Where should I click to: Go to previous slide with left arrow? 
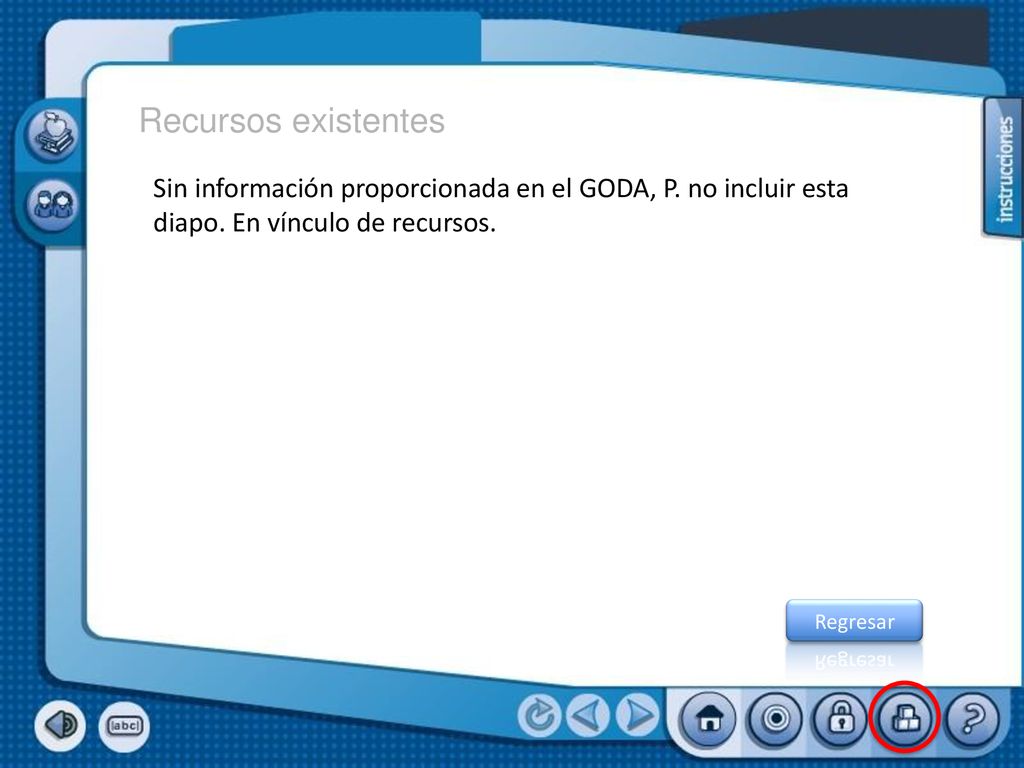[588, 716]
